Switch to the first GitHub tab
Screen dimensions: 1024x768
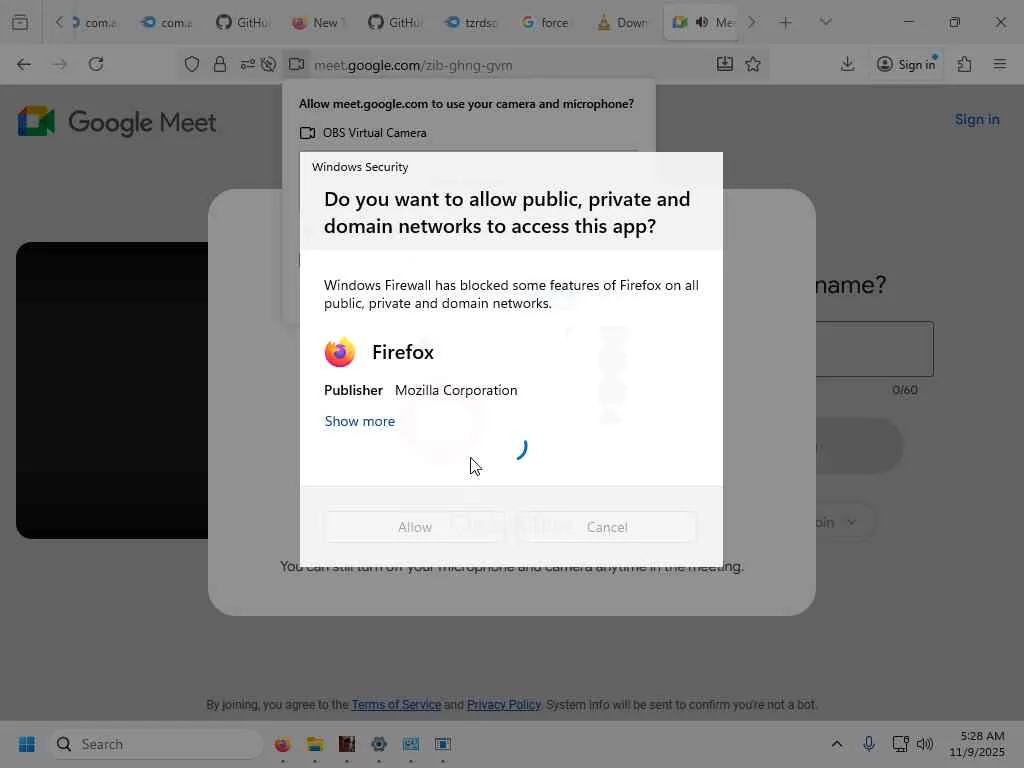(242, 22)
